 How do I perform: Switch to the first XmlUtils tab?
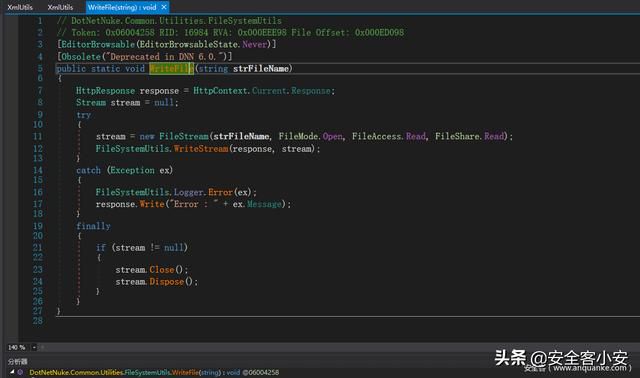20,7
